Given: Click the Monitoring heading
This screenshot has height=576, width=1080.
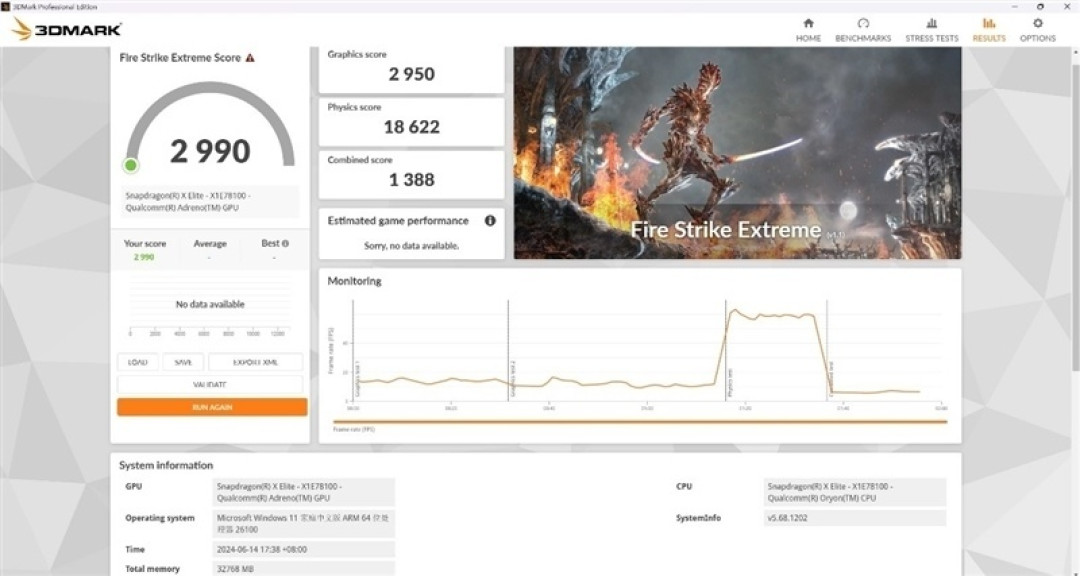Looking at the screenshot, I should point(354,281).
